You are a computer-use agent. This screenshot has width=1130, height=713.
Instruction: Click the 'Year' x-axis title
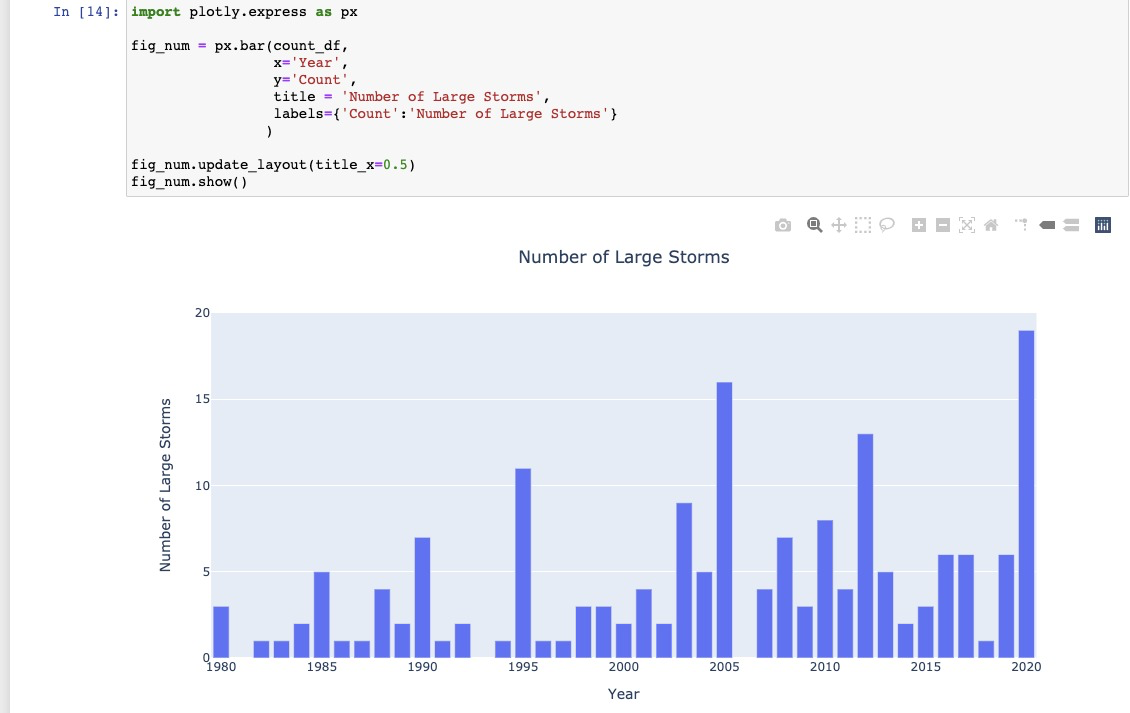[623, 694]
